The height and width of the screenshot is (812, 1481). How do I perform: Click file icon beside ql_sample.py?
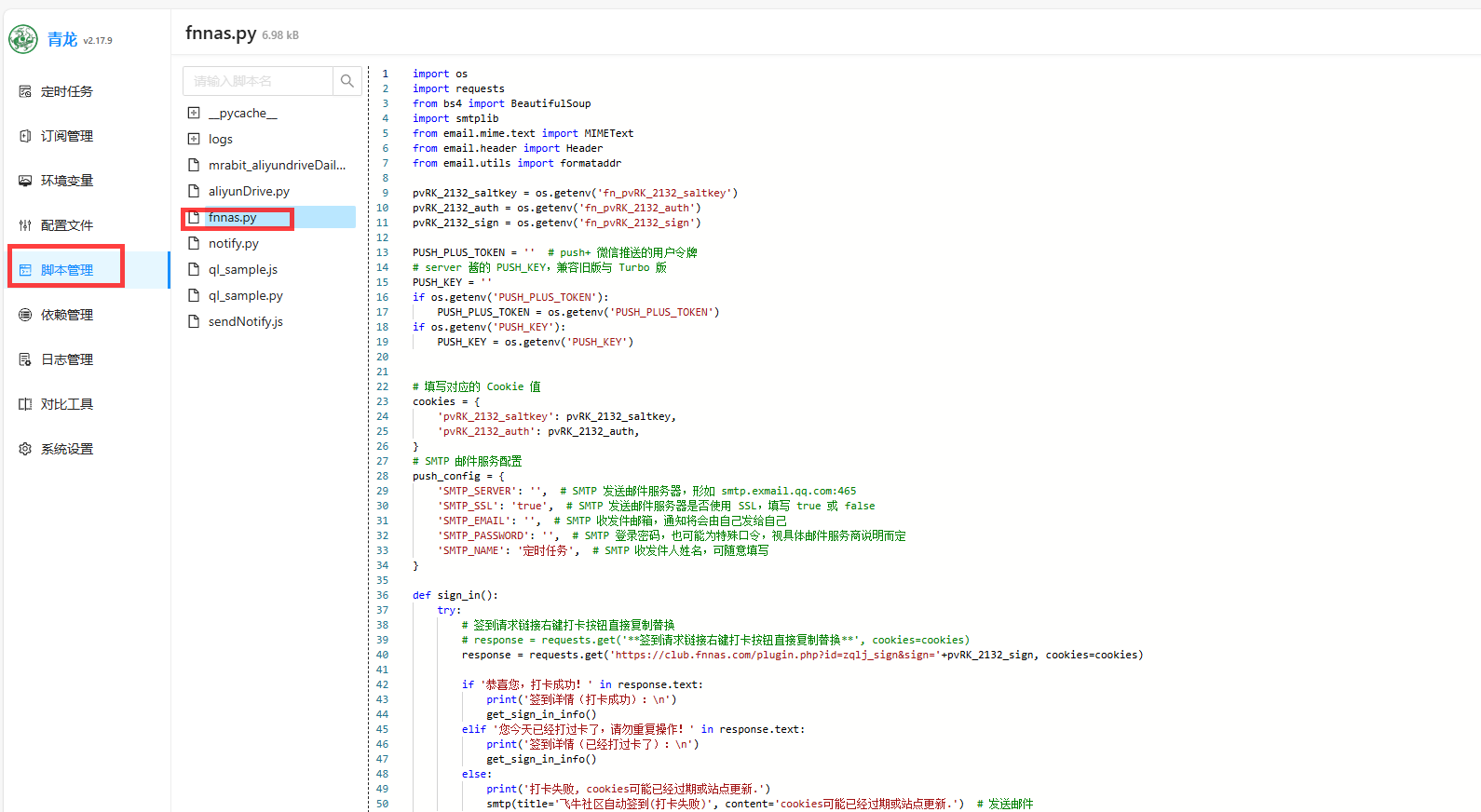tap(194, 295)
